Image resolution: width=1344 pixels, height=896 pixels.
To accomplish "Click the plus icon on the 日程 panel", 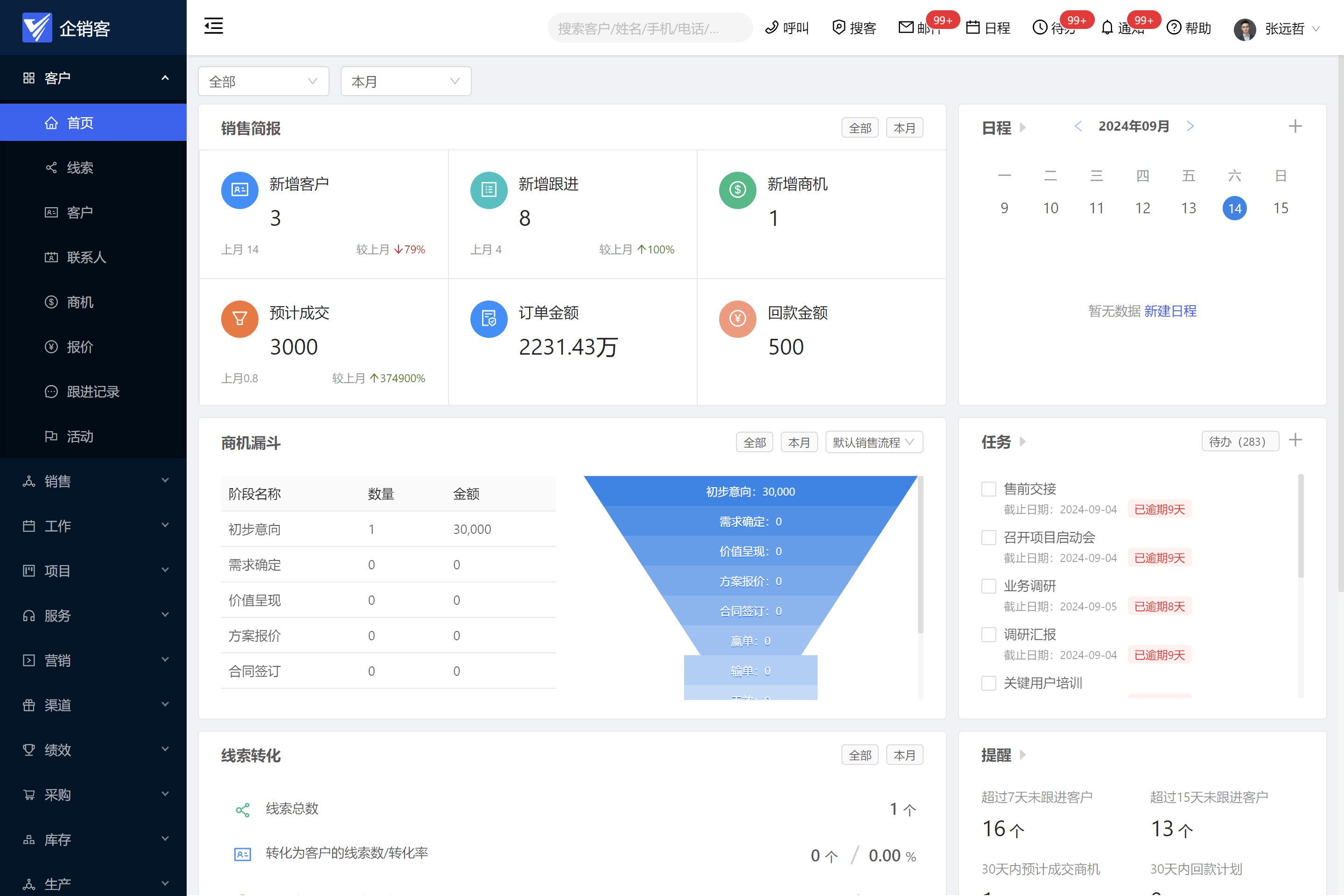I will (x=1295, y=126).
